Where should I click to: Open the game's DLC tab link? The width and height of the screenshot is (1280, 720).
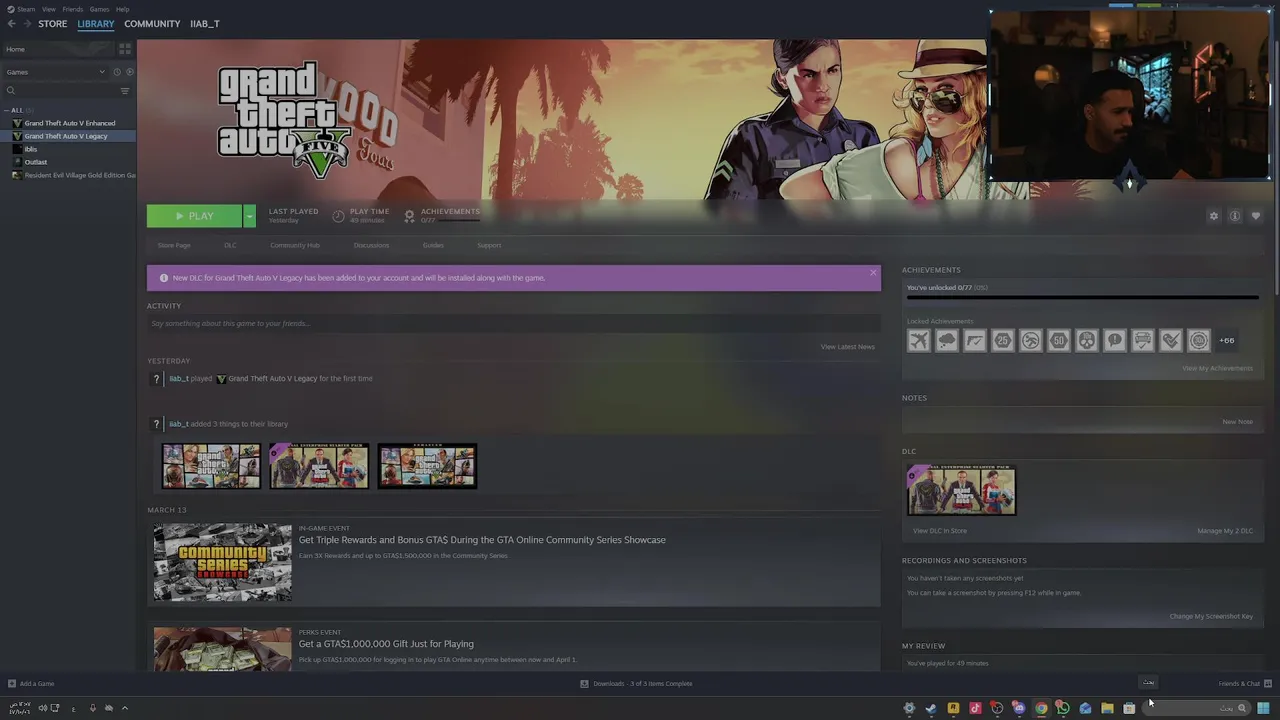click(x=230, y=245)
